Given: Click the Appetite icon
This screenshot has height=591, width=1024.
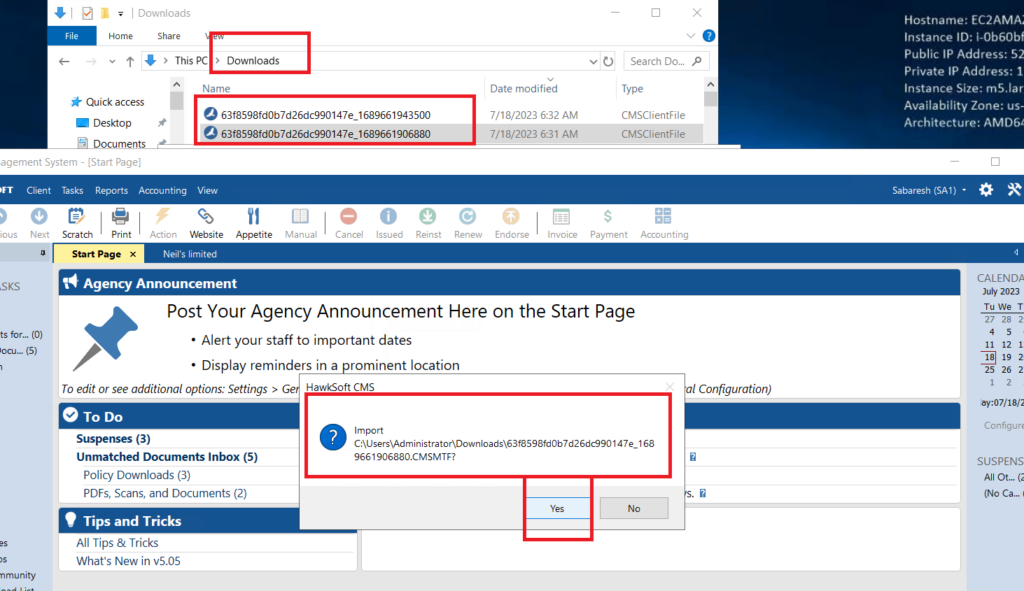Looking at the screenshot, I should pyautogui.click(x=254, y=221).
